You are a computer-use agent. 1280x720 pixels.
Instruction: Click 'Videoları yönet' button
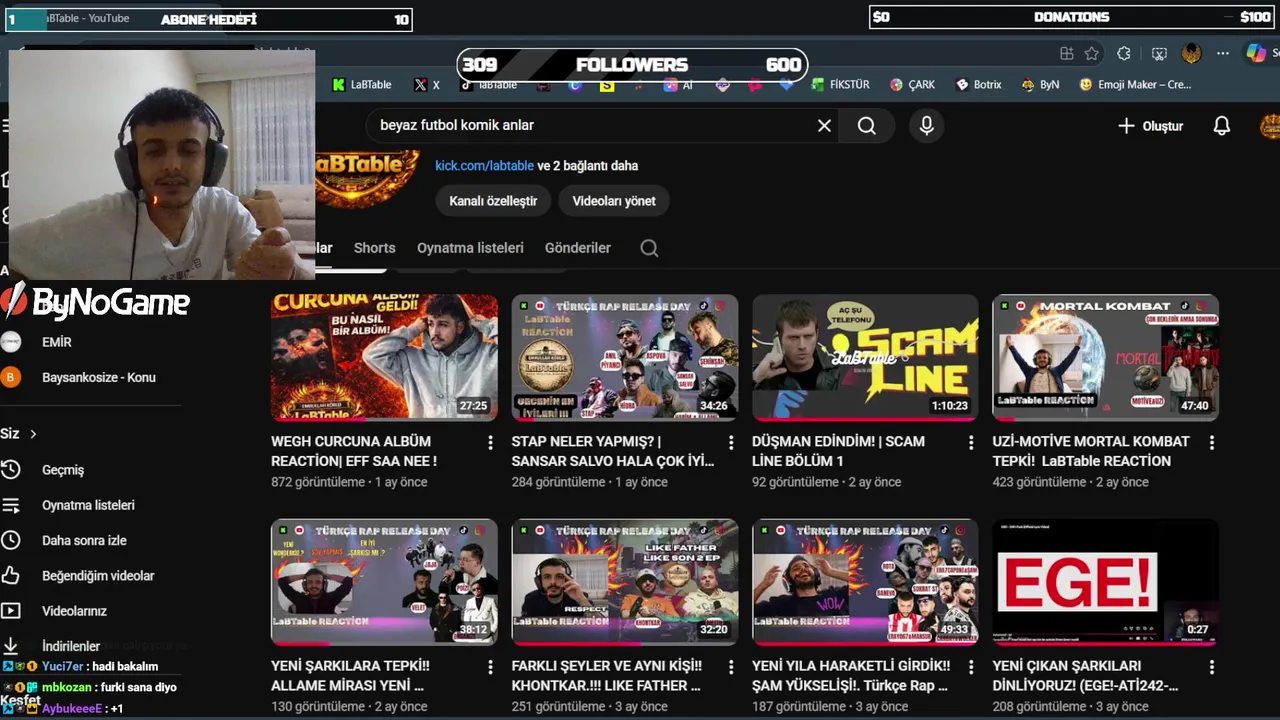[x=614, y=201]
